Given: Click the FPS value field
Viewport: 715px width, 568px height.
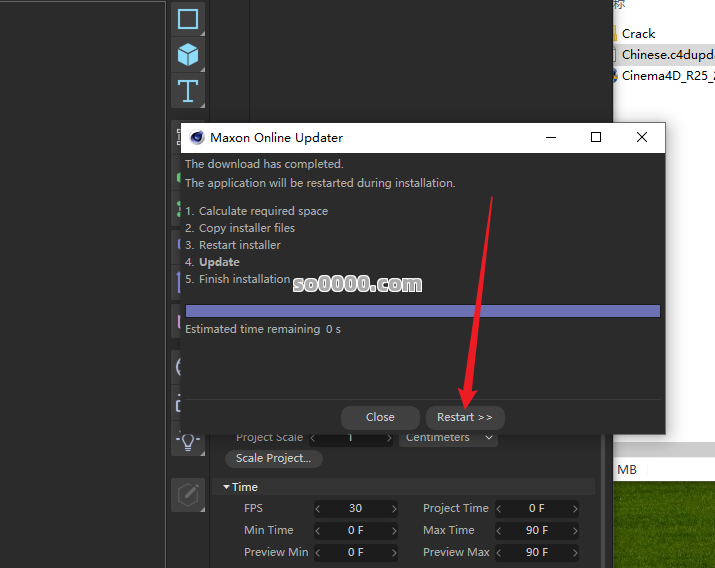Looking at the screenshot, I should click(355, 508).
